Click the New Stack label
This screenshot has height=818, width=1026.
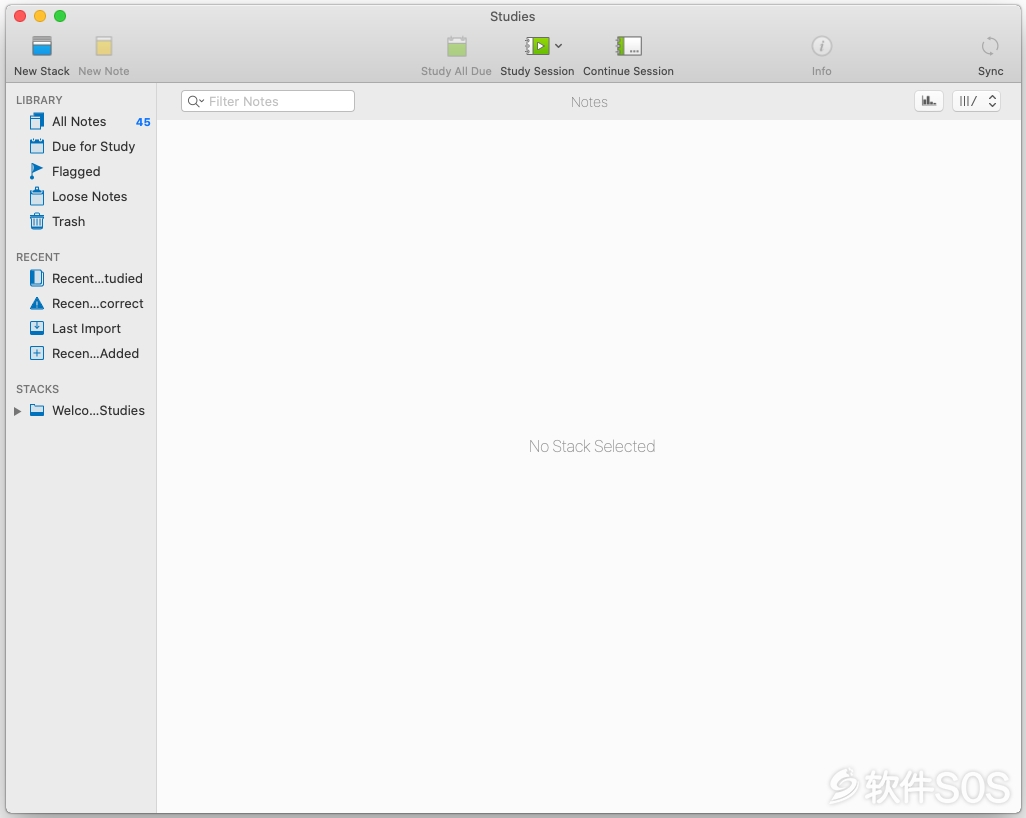click(42, 71)
